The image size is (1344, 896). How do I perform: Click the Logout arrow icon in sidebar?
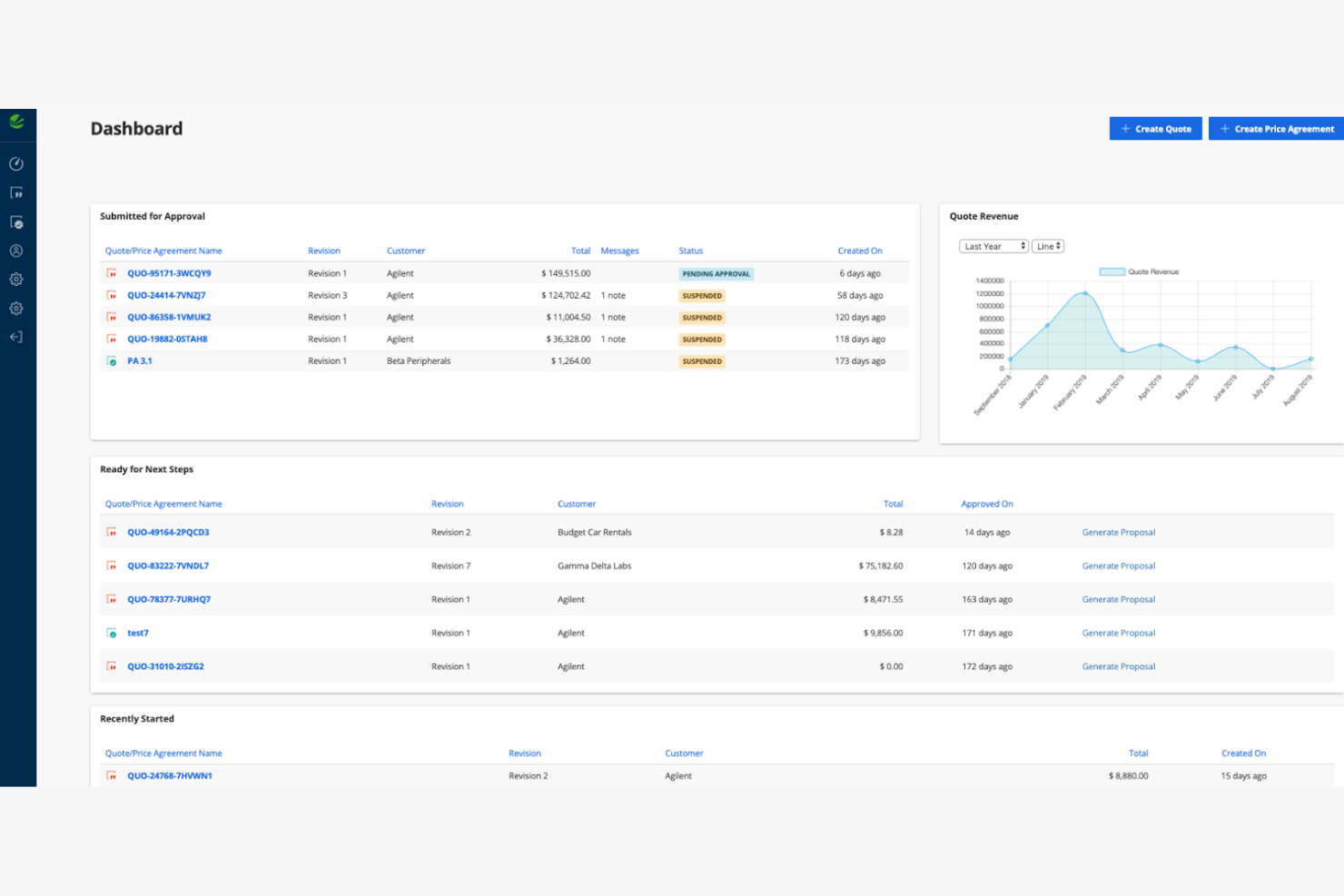[x=16, y=337]
